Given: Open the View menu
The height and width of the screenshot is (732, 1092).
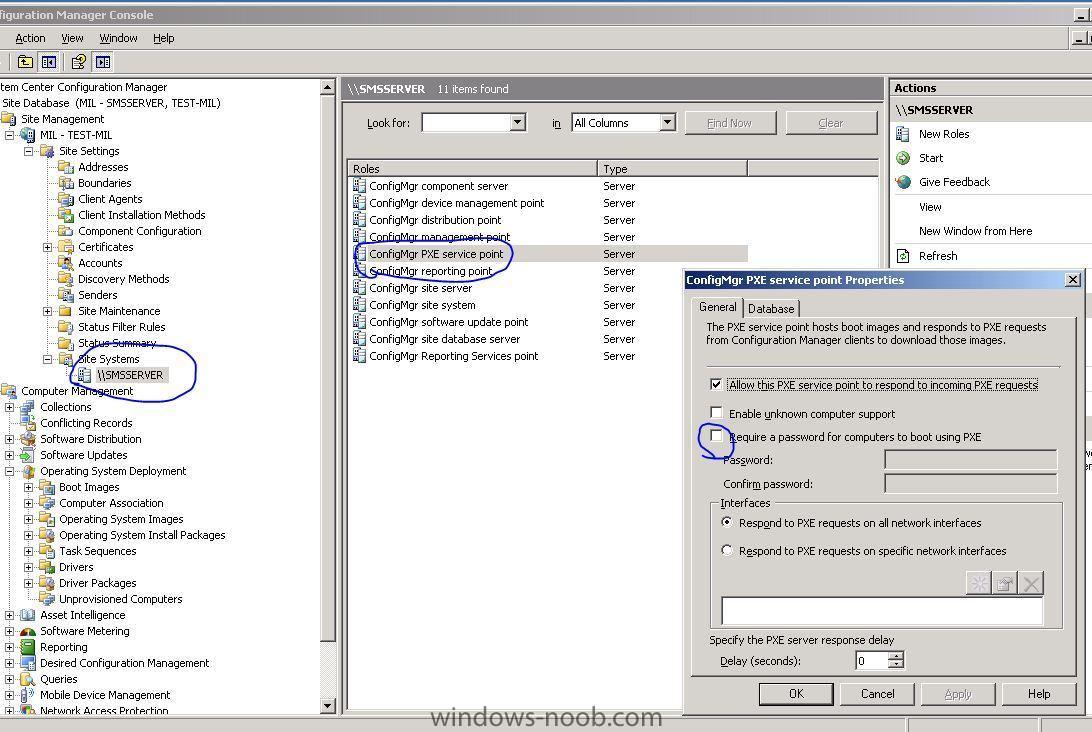Looking at the screenshot, I should (72, 38).
